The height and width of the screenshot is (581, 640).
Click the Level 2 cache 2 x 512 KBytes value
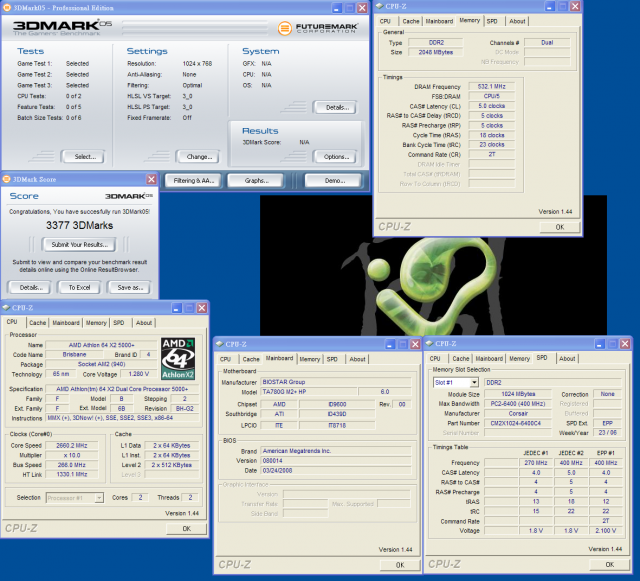pyautogui.click(x=171, y=465)
